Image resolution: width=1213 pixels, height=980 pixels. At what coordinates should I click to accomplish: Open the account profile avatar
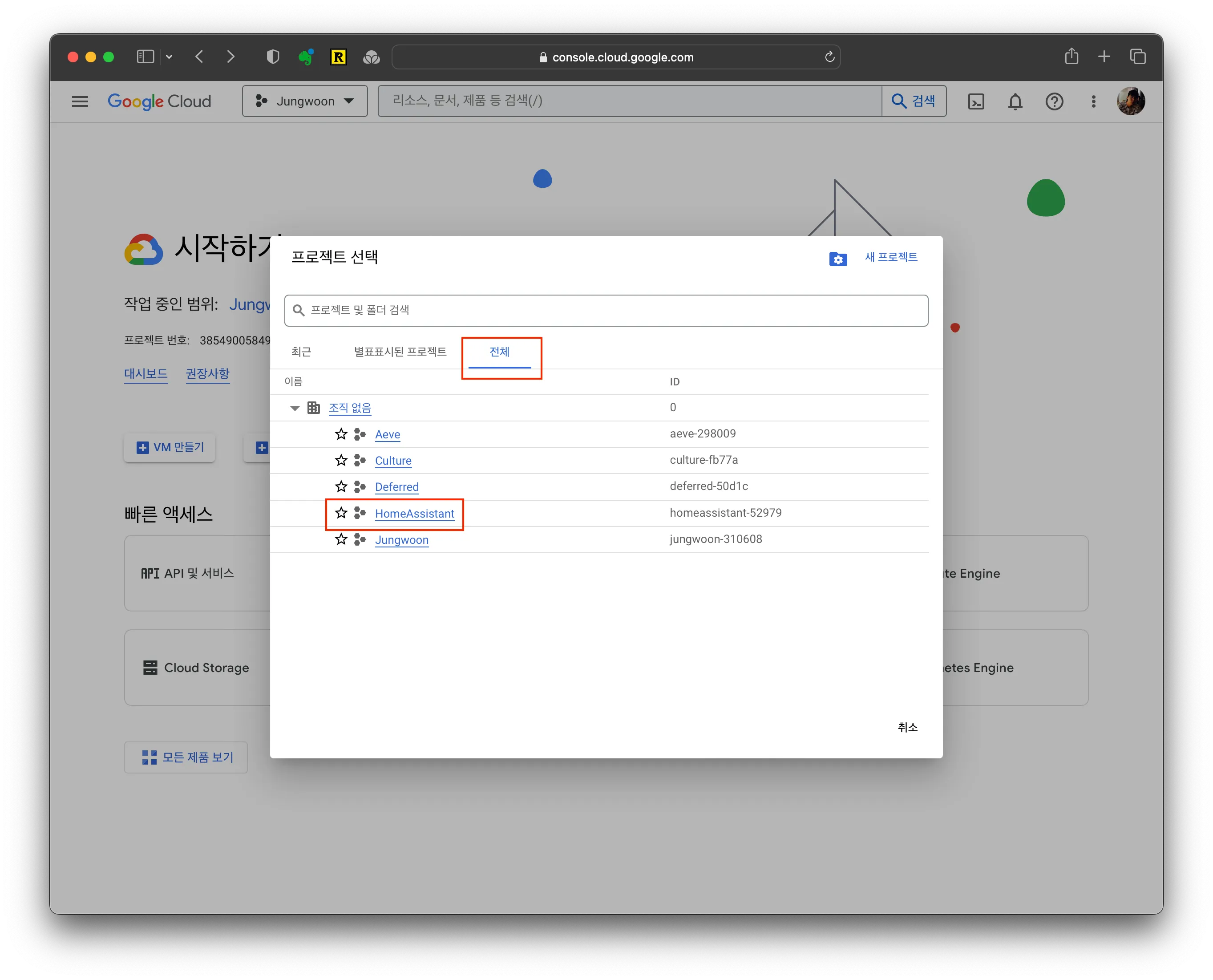pos(1131,101)
